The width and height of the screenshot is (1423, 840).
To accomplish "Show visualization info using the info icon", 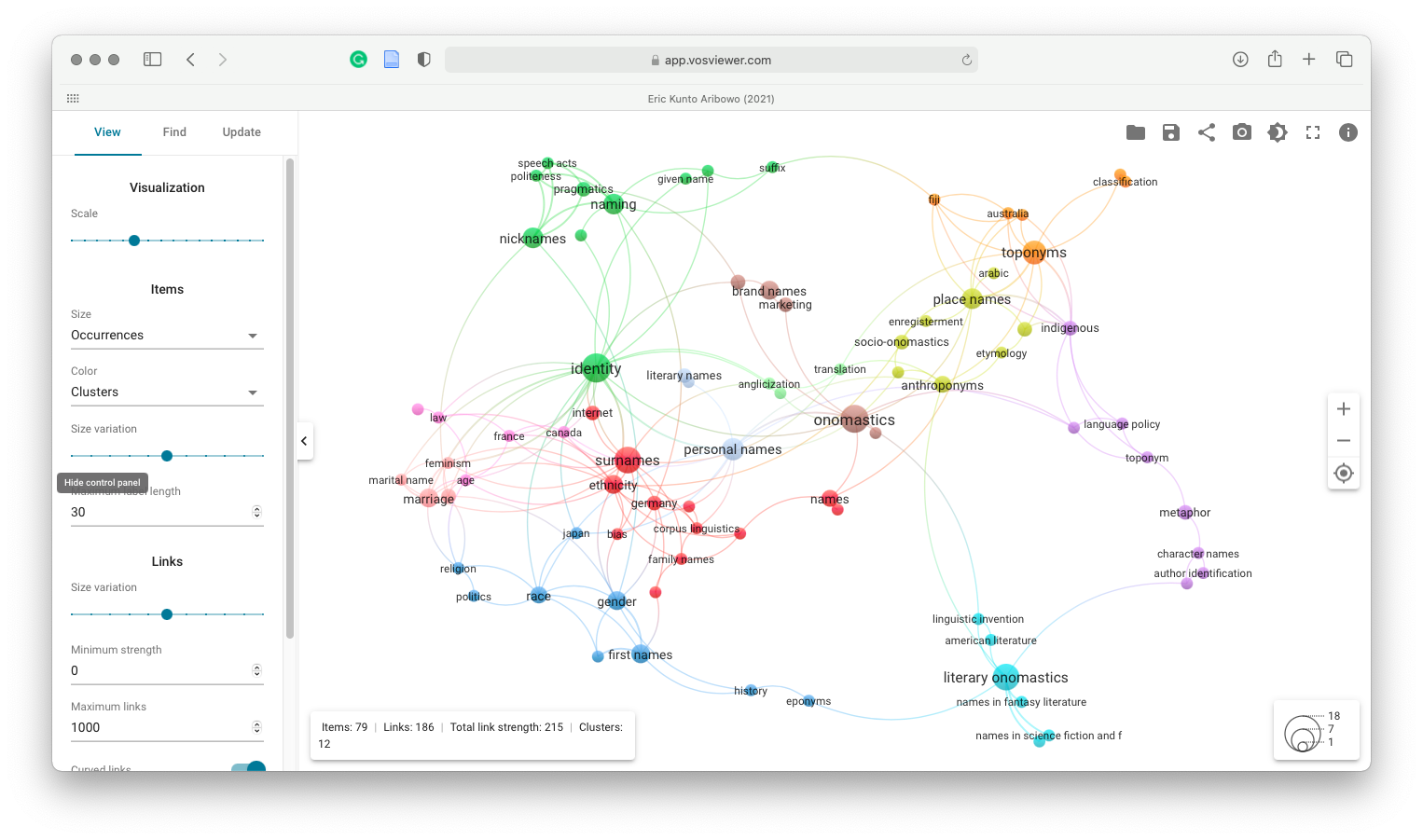I will [1348, 132].
